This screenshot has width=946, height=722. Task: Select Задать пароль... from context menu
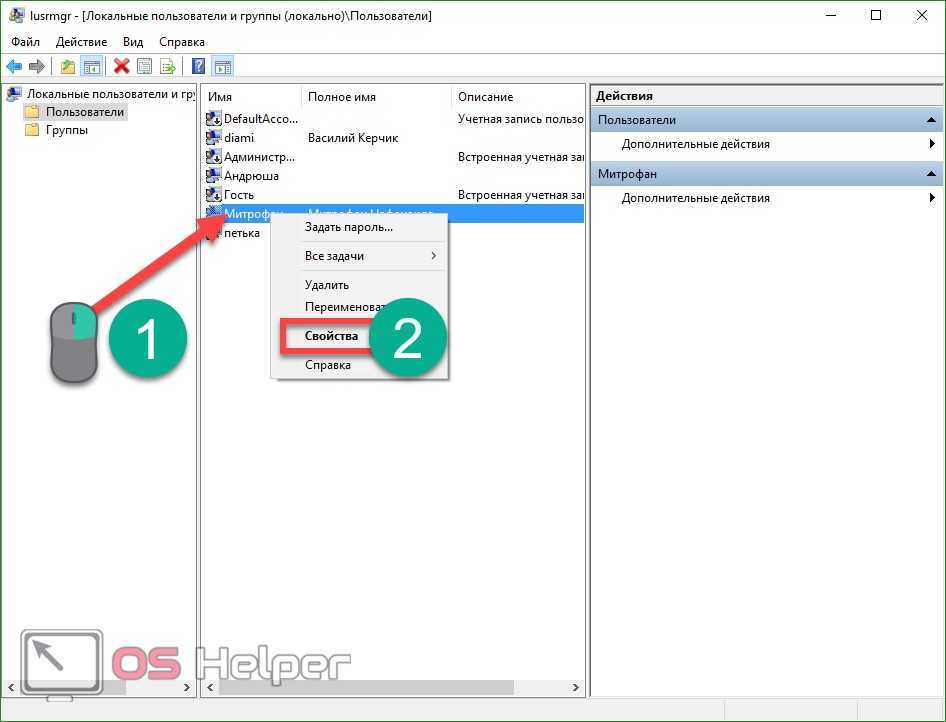click(x=348, y=227)
